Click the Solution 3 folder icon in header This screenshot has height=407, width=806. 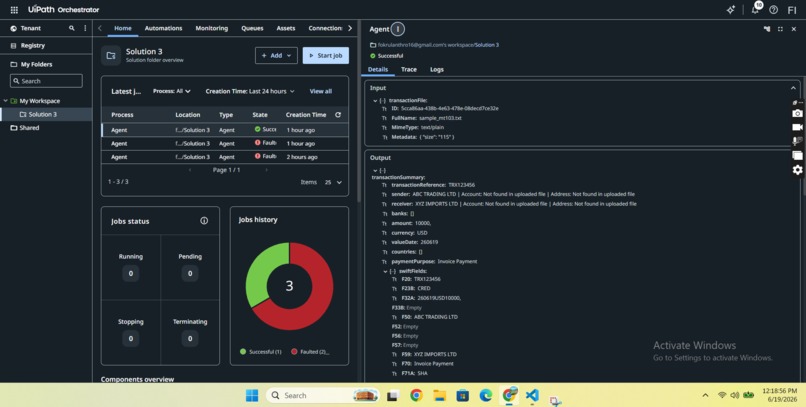pyautogui.click(x=111, y=56)
